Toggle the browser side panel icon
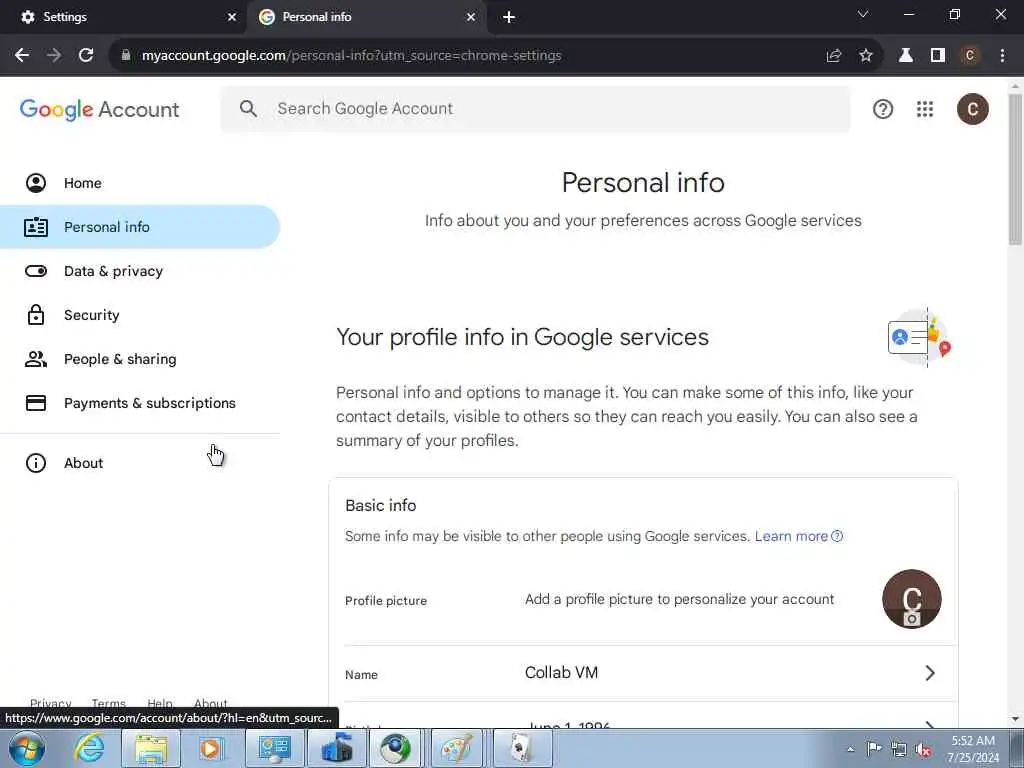Image resolution: width=1024 pixels, height=768 pixels. tap(938, 56)
